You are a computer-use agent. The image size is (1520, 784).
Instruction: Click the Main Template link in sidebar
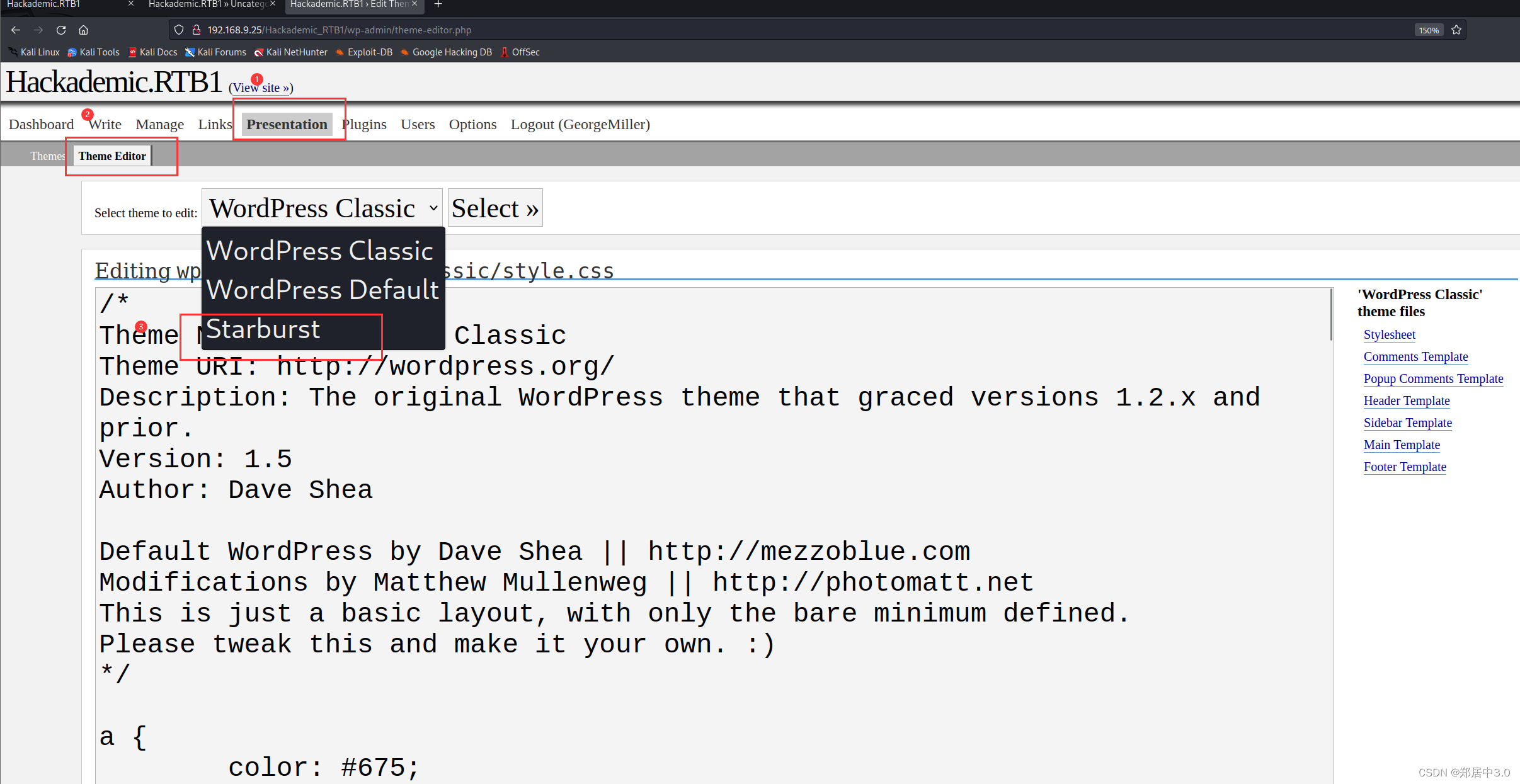1401,445
